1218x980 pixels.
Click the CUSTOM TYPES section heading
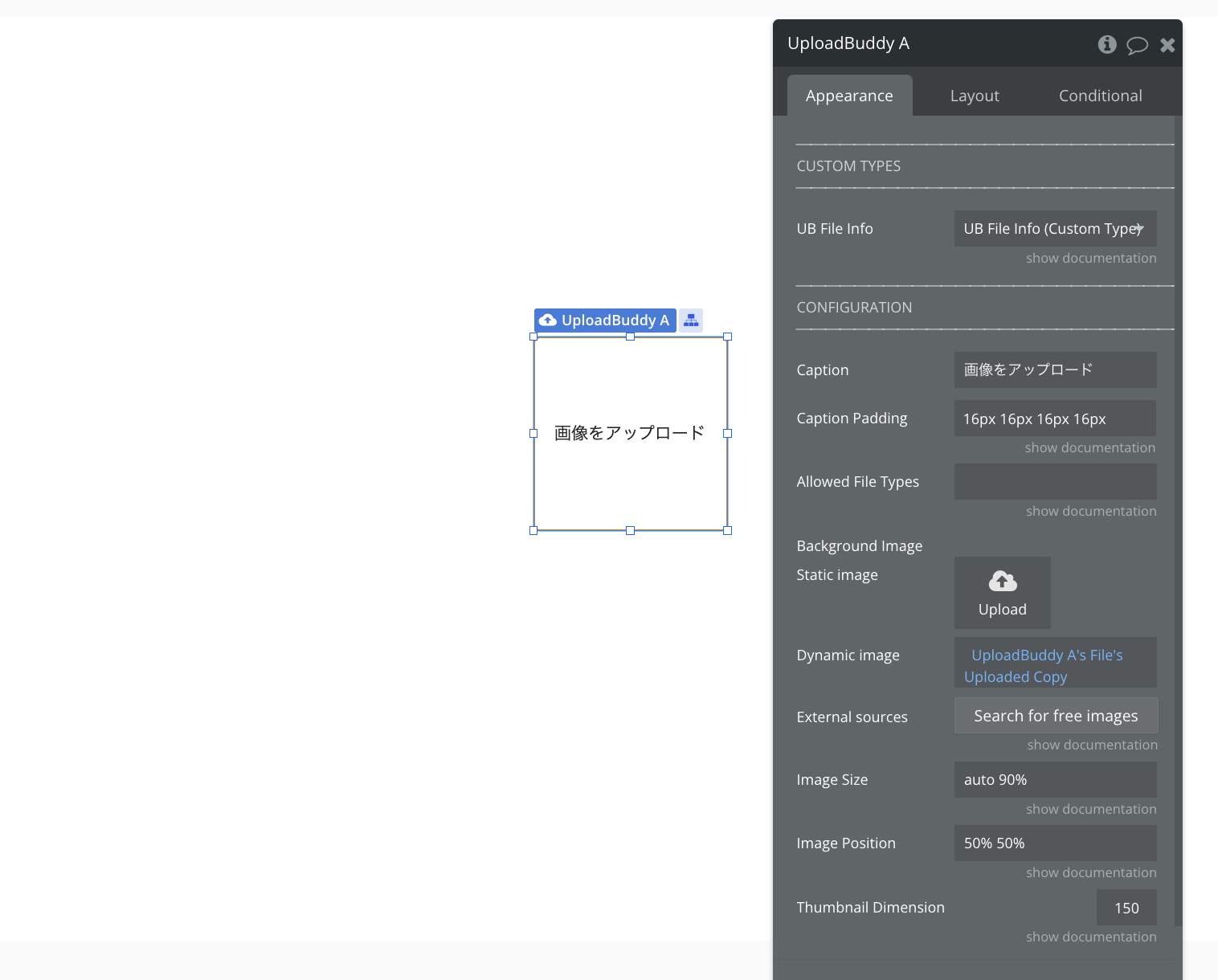(848, 166)
